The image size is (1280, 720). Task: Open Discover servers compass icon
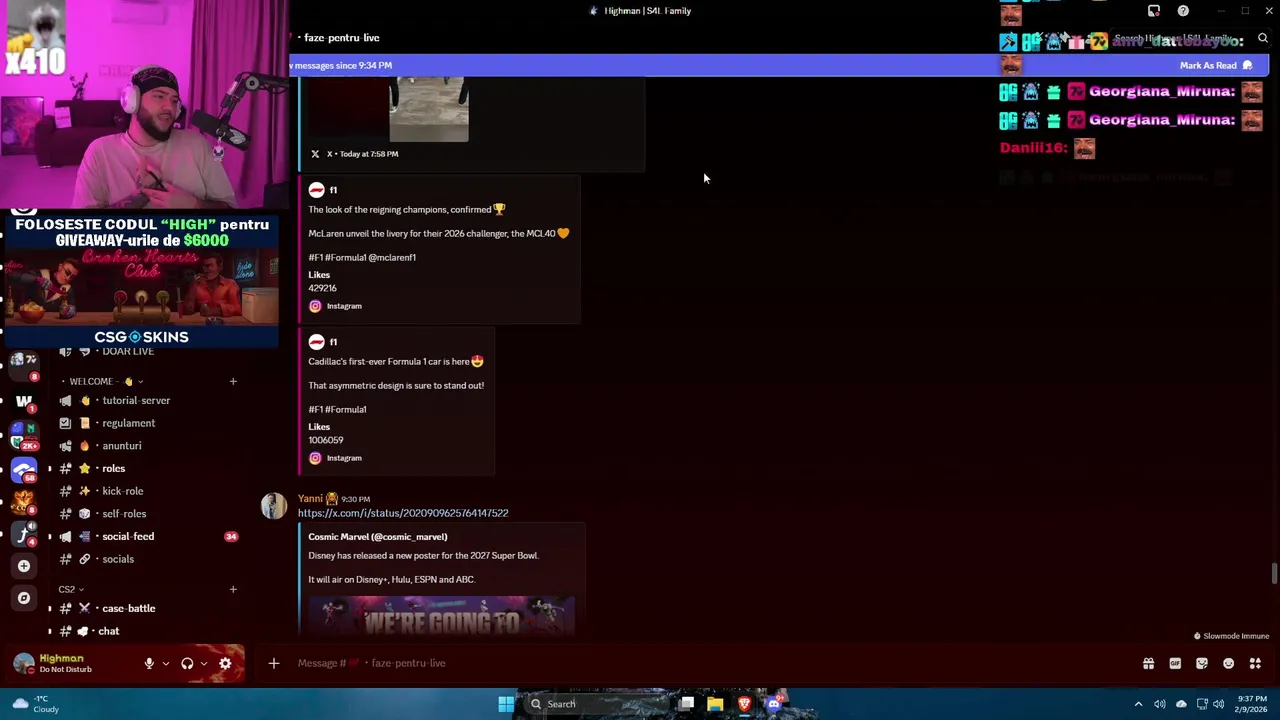24,598
